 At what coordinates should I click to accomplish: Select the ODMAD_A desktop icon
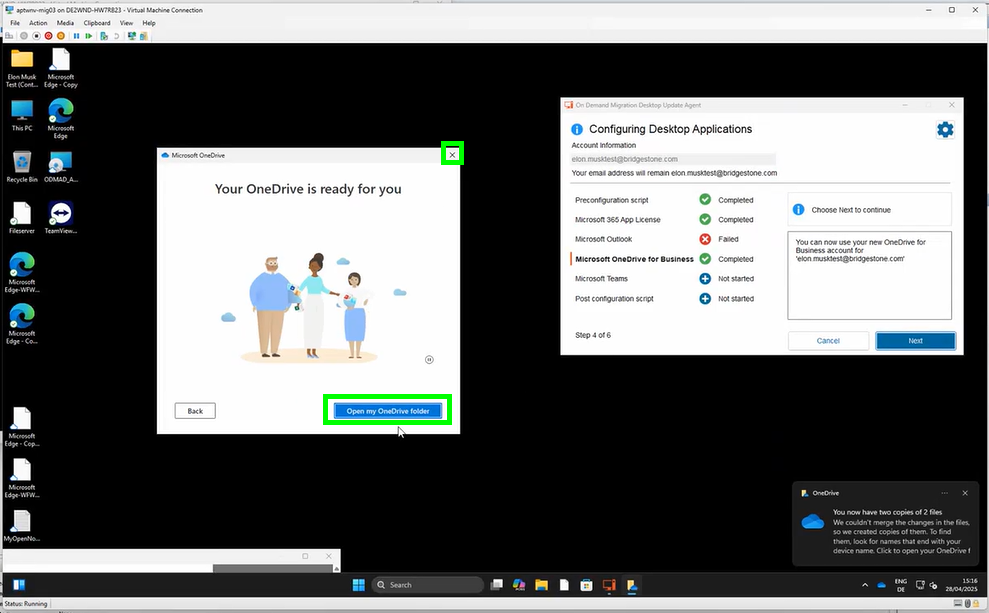click(61, 167)
